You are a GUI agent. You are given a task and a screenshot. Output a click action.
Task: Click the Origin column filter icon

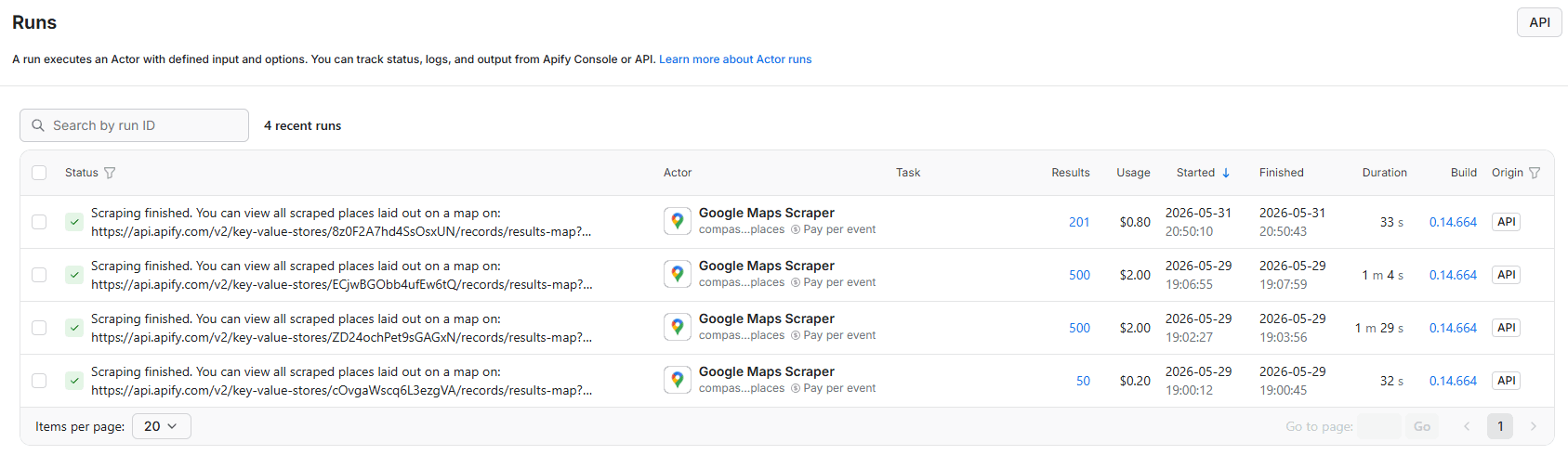click(x=1535, y=173)
